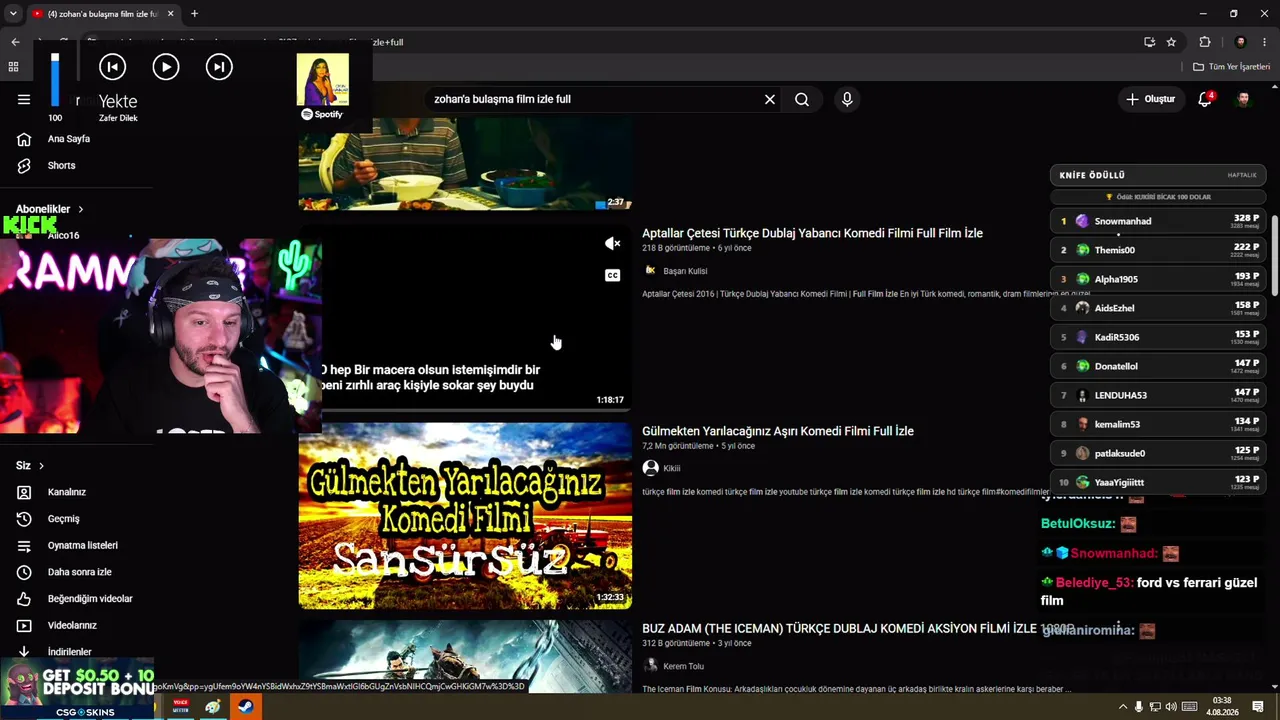Expand the tab search dropdown
The height and width of the screenshot is (720, 1280).
pyautogui.click(x=13, y=14)
